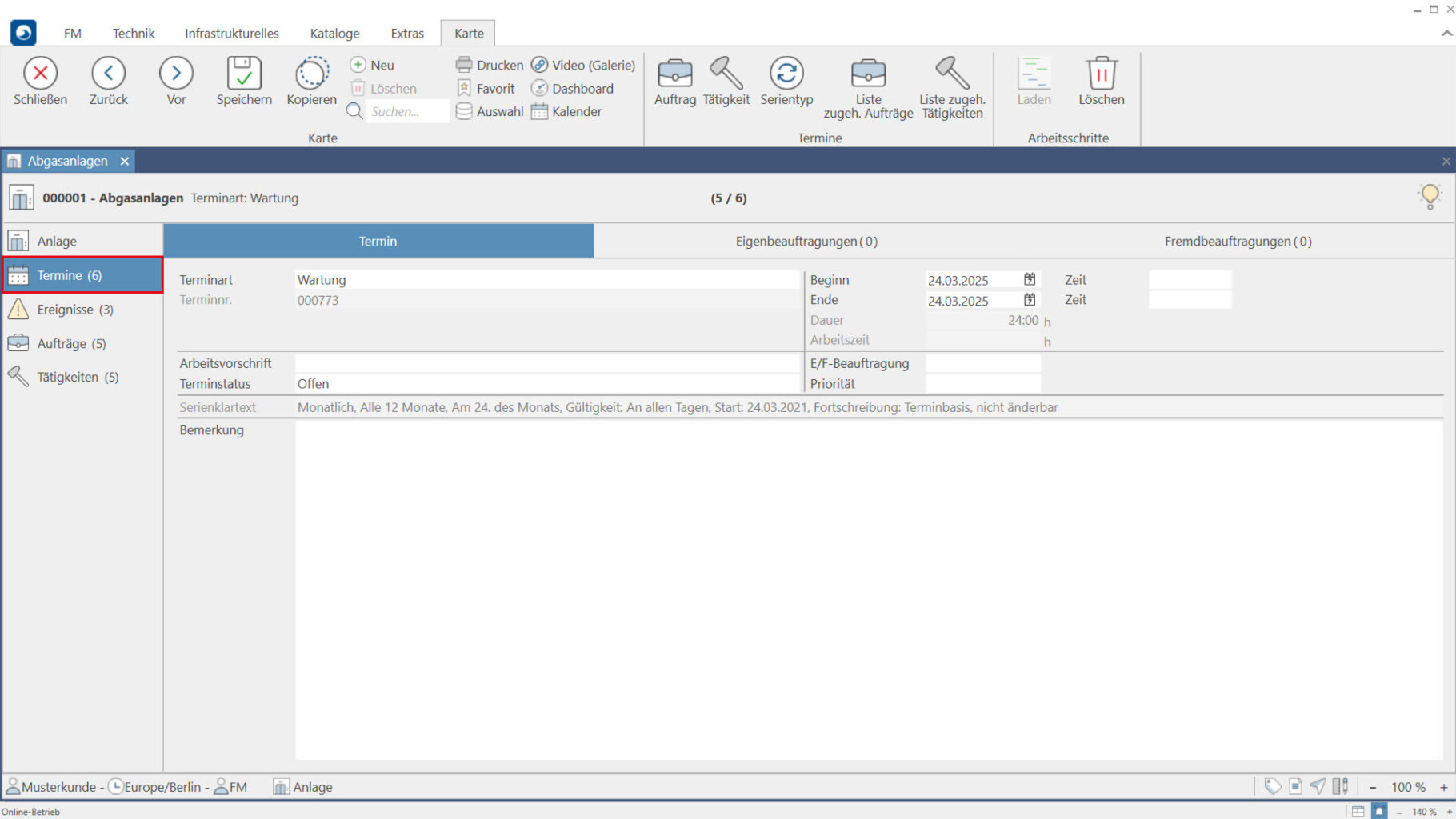The width and height of the screenshot is (1456, 819).
Task: Open the Technik menu tab
Action: (134, 34)
